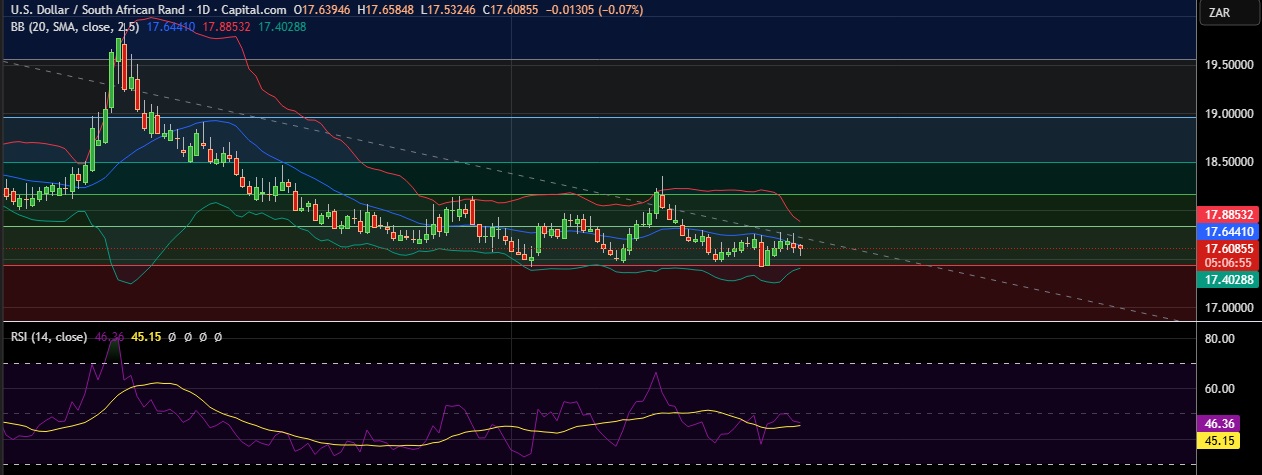The width and height of the screenshot is (1262, 475).
Task: Click the 19.00000 tick on price scale
Action: click(1227, 114)
